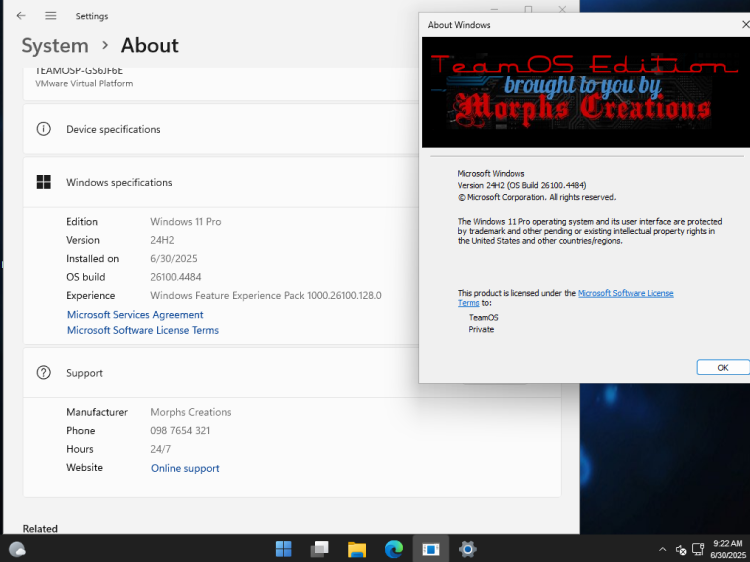The image size is (750, 562).
Task: Close the About Windows dialog
Action: pyautogui.click(x=745, y=24)
